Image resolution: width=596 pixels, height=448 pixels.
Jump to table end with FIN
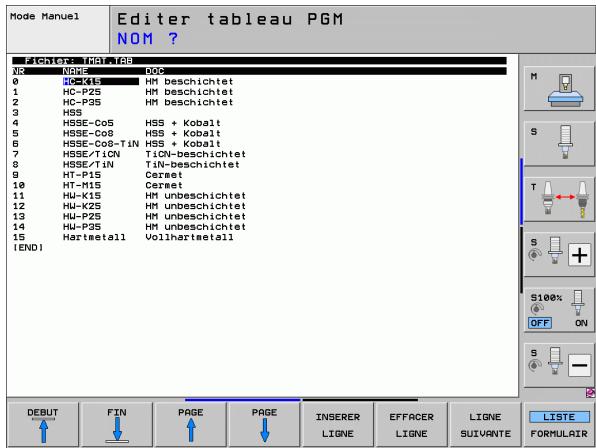click(x=117, y=425)
